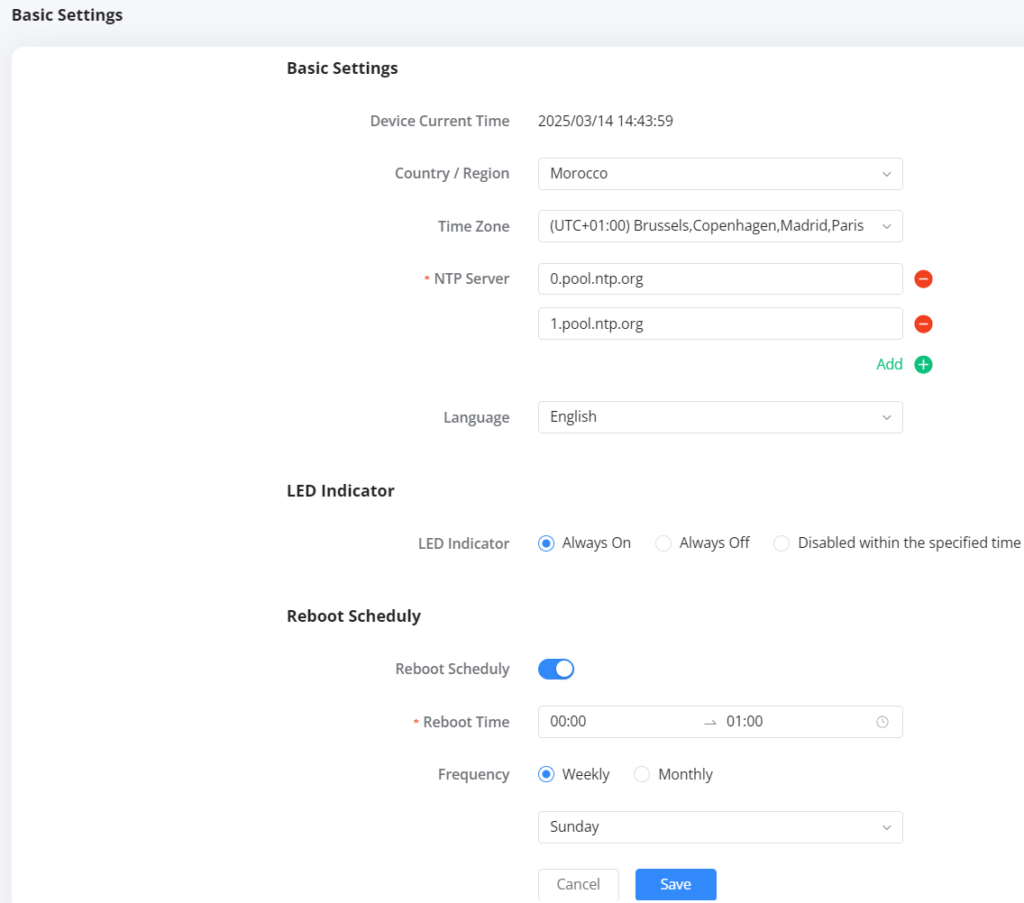This screenshot has height=903, width=1024.
Task: Click the Time Zone field label
Action: 473,227
